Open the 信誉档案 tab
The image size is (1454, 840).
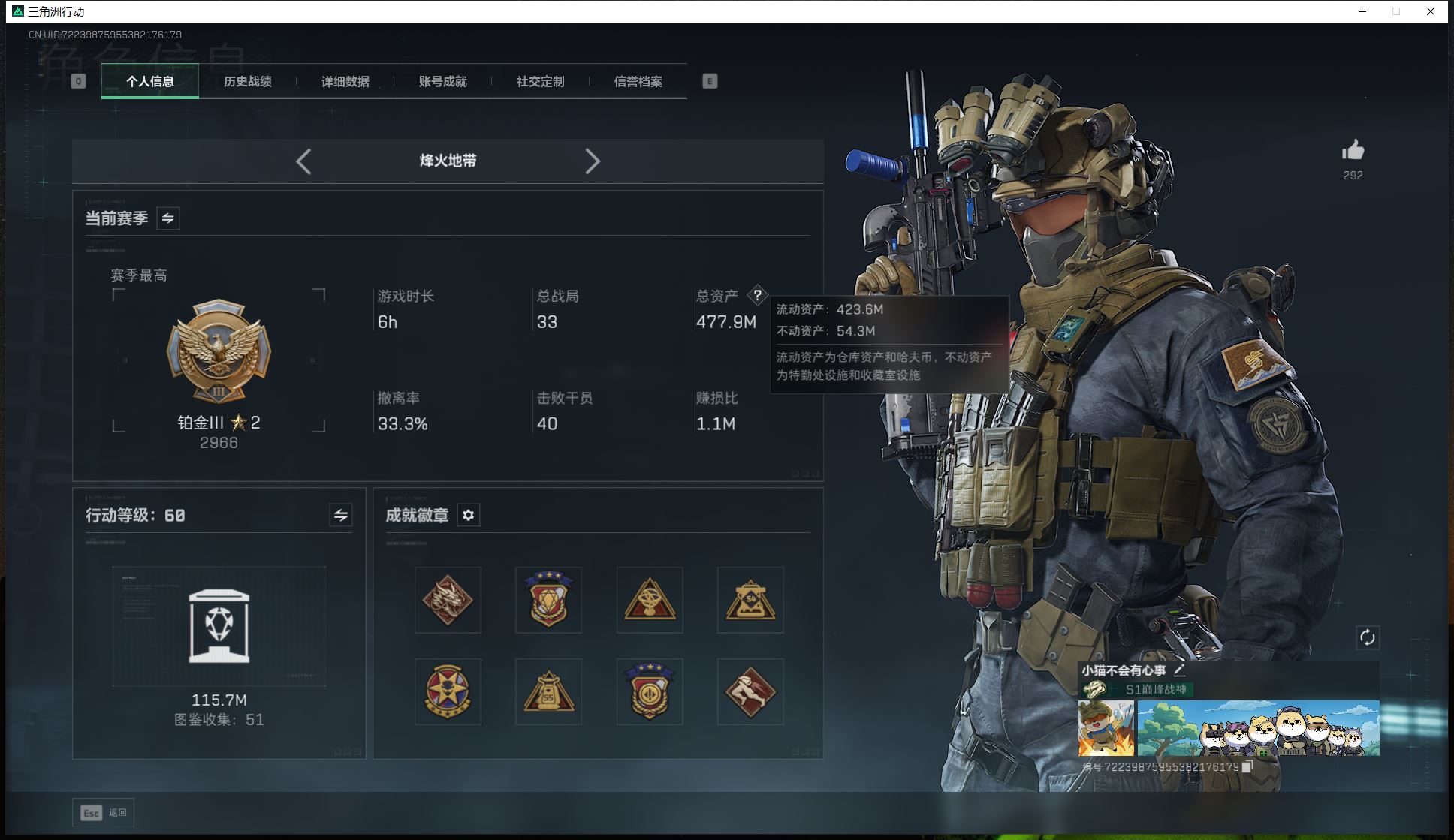pos(638,82)
